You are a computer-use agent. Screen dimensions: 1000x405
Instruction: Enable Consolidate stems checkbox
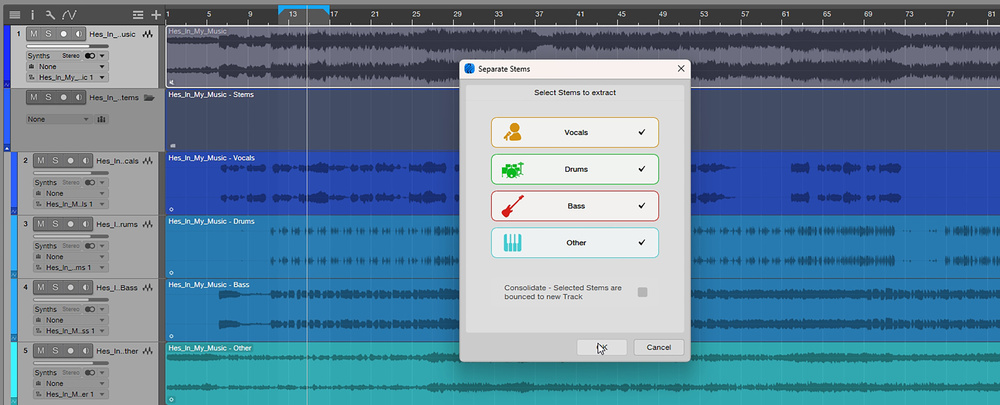[642, 292]
